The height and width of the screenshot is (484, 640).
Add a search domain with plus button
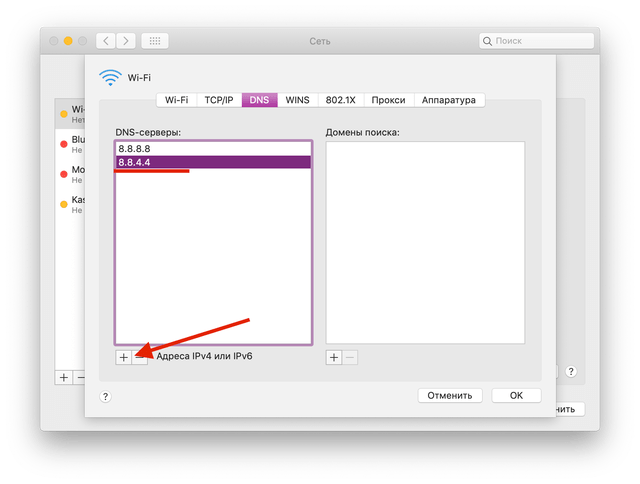click(334, 357)
